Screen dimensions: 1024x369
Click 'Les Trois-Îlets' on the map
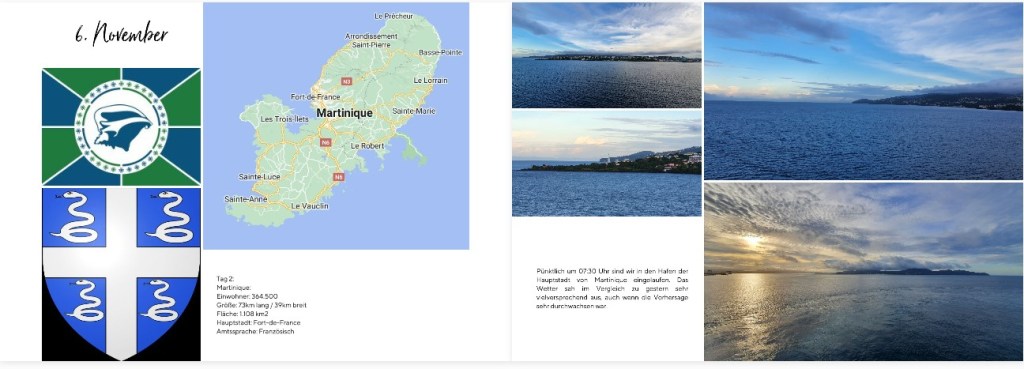[x=284, y=120]
